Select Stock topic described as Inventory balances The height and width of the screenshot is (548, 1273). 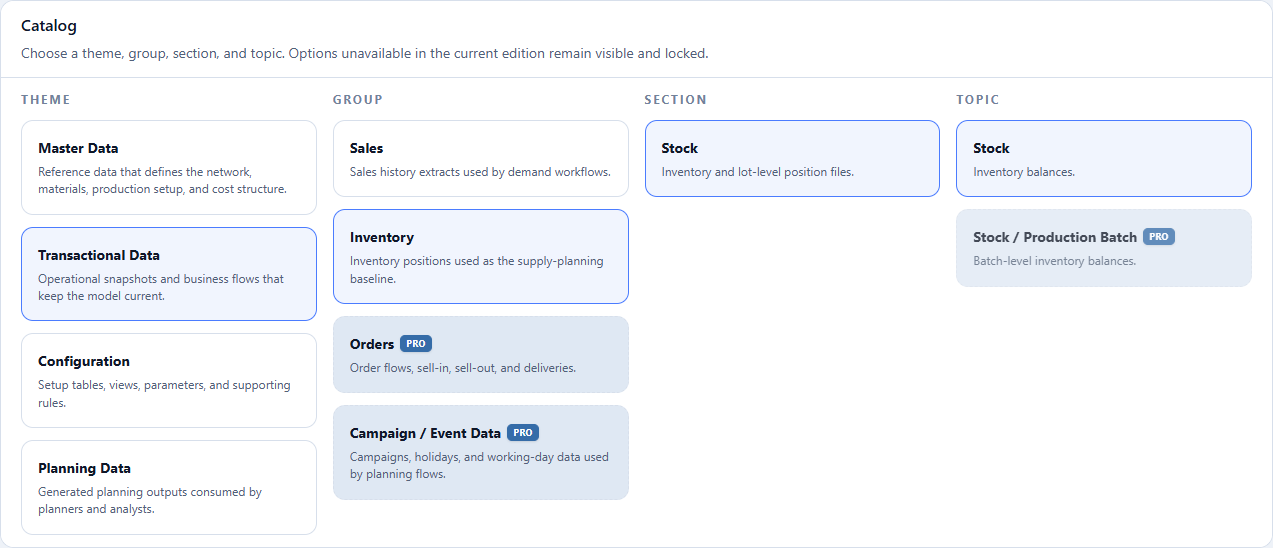pos(1104,159)
